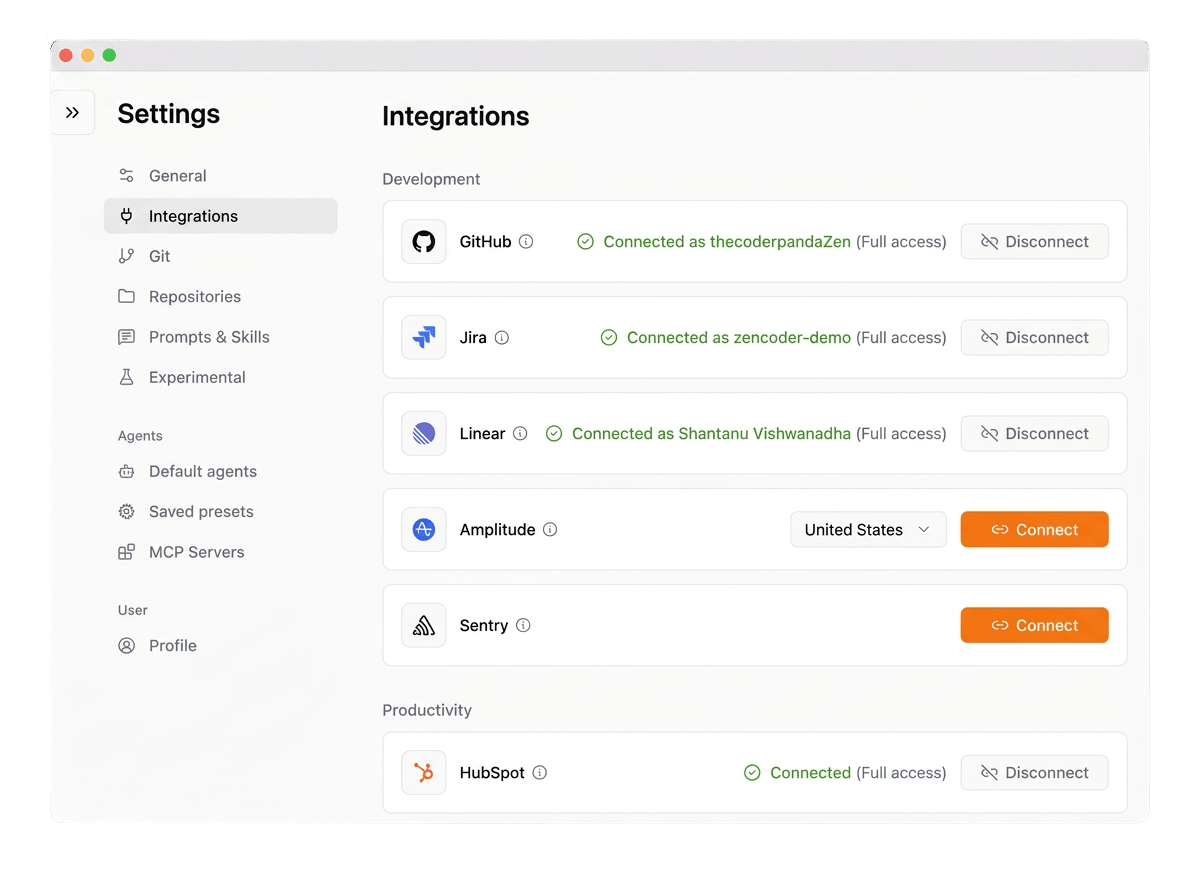The image size is (1200, 896).
Task: Click the Integrations page heading
Action: 456,116
